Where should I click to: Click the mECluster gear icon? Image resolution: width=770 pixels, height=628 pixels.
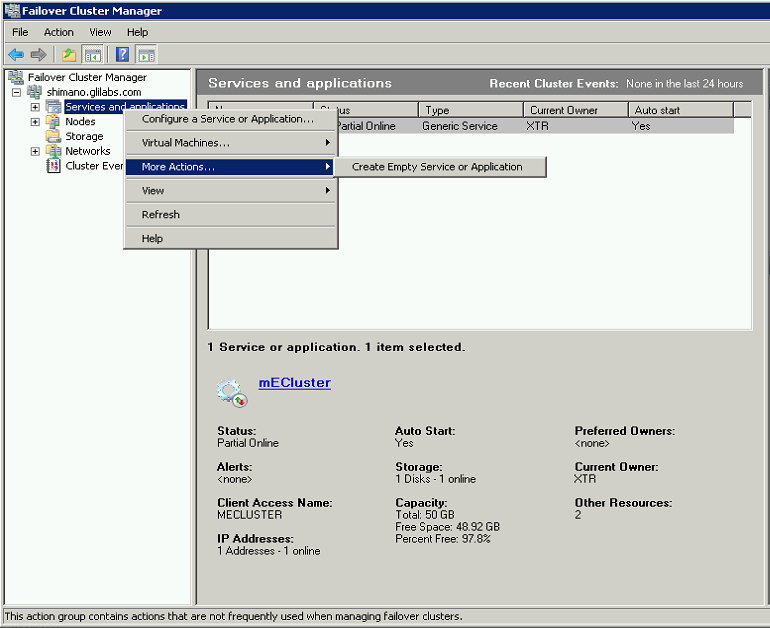coord(232,392)
